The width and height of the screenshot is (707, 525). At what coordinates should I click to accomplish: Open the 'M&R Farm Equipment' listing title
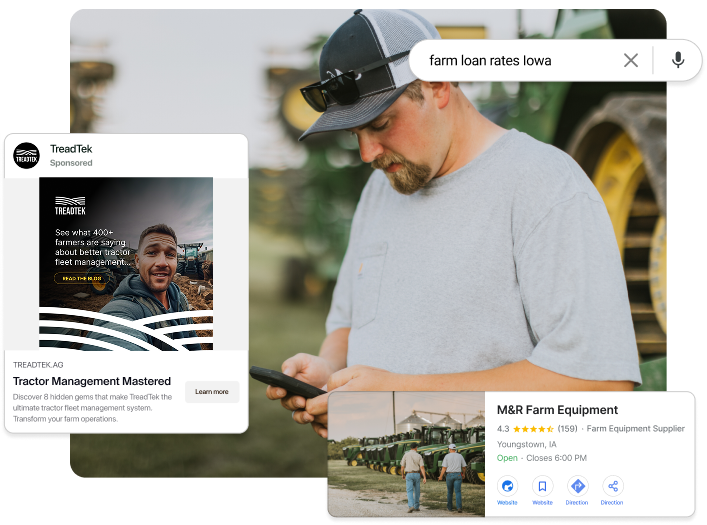(557, 410)
